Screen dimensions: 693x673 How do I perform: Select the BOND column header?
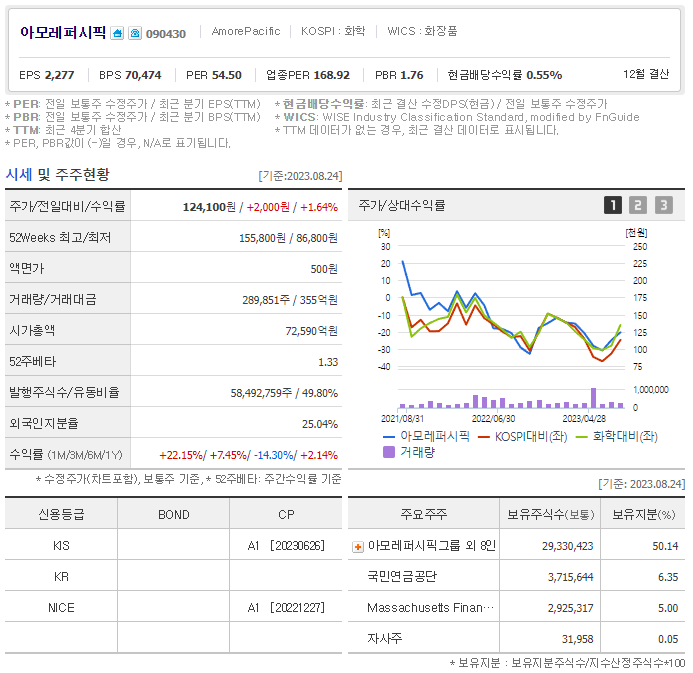click(174, 515)
